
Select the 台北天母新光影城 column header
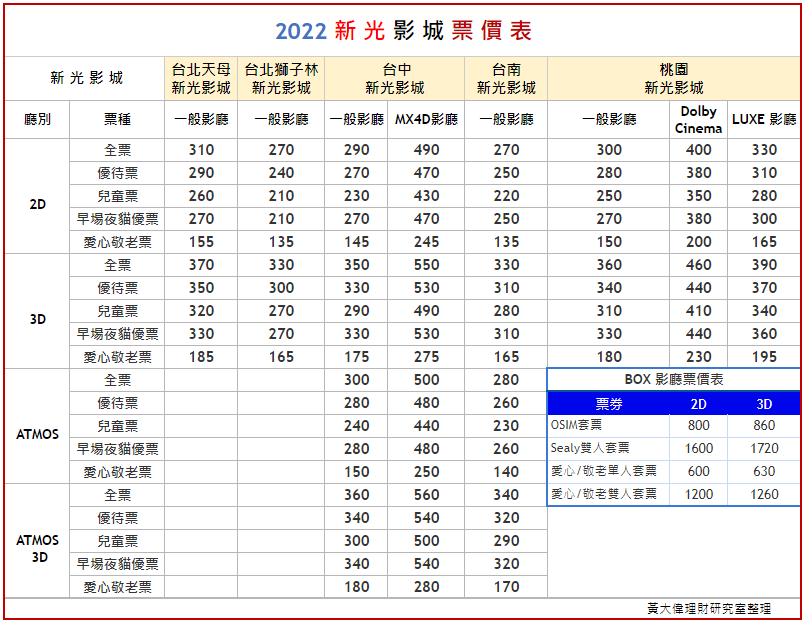point(201,78)
